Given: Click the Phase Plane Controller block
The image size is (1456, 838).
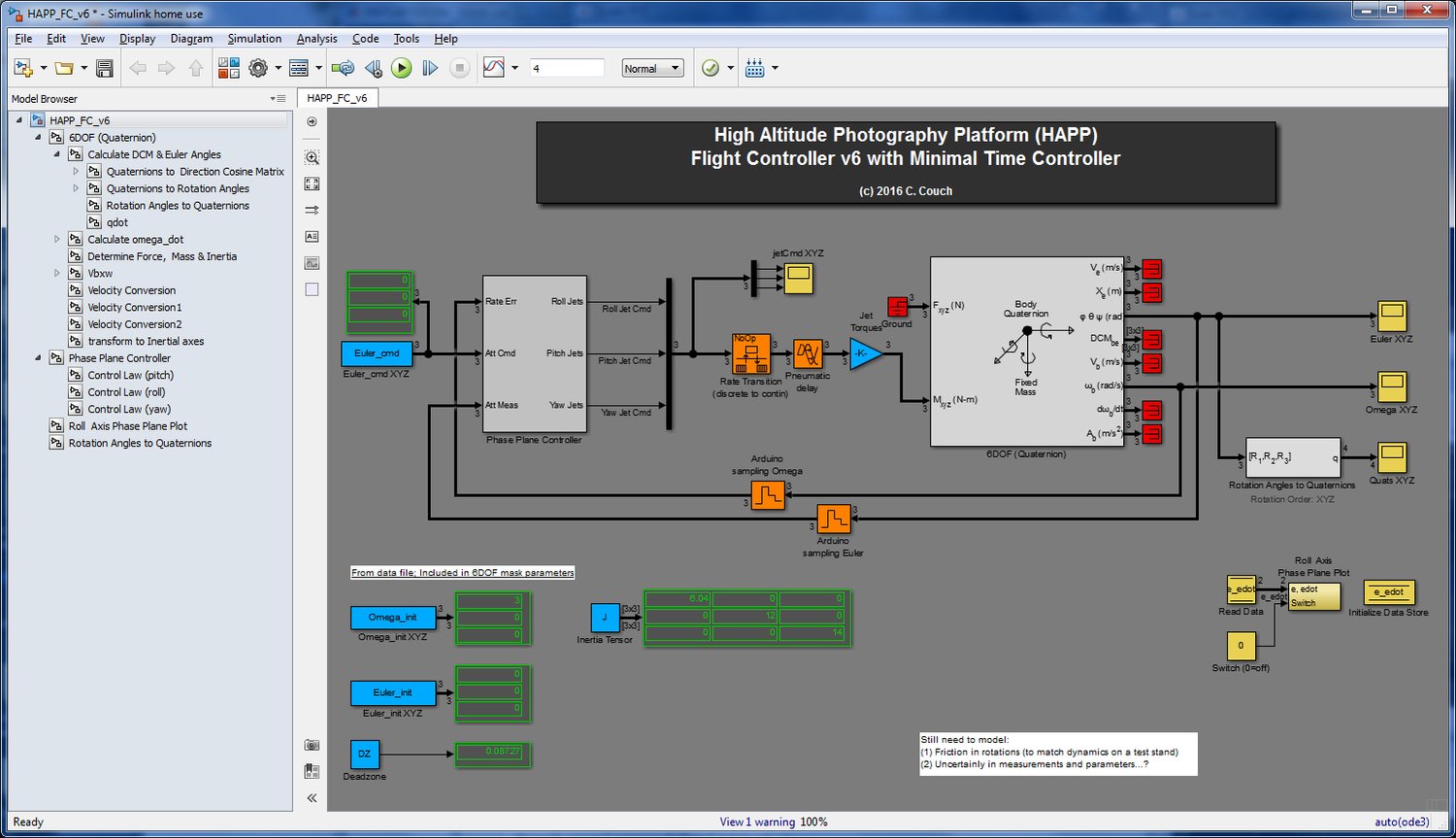Looking at the screenshot, I should coord(534,354).
